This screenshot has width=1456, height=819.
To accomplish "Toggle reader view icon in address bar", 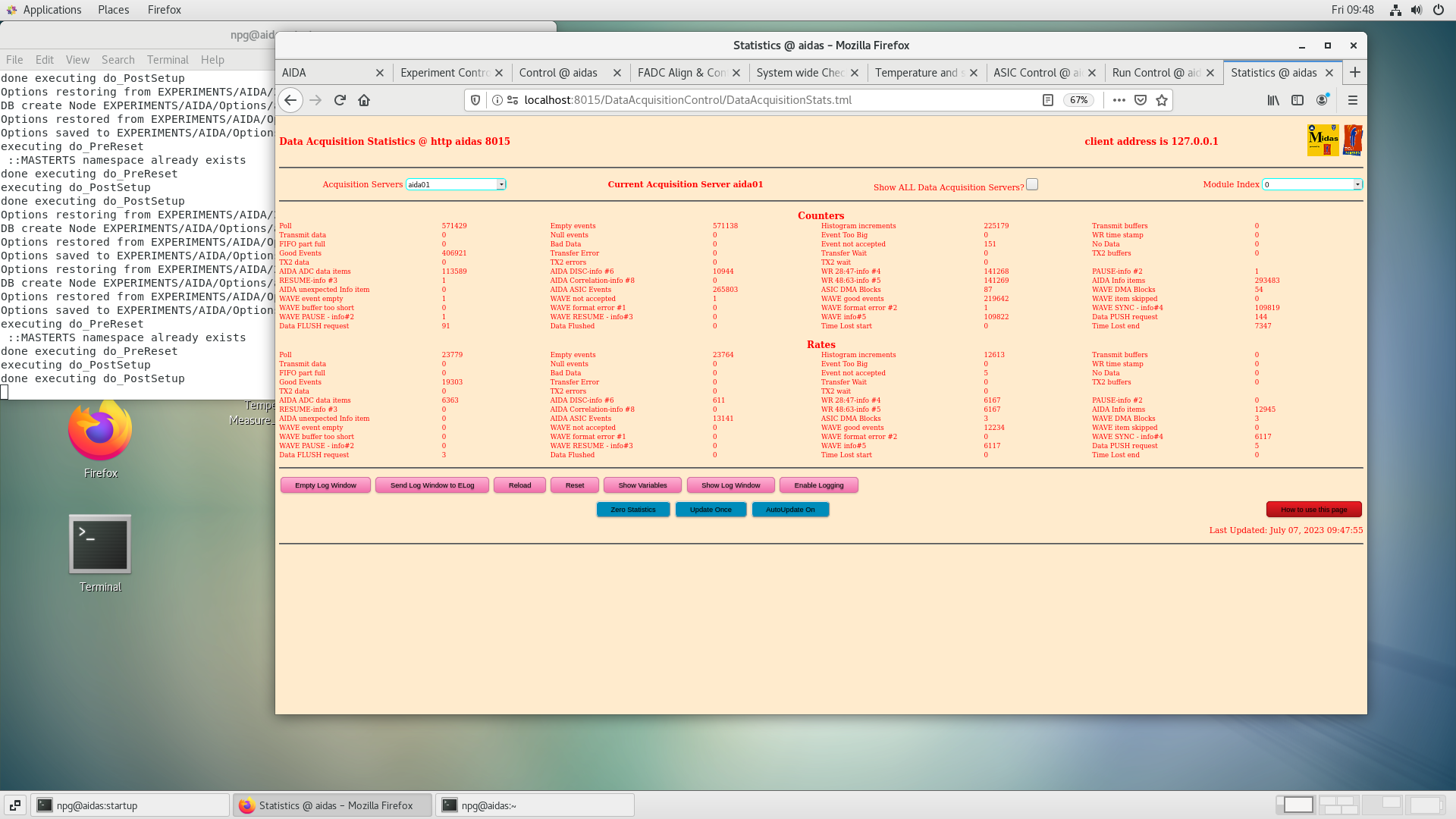I will [x=1047, y=100].
